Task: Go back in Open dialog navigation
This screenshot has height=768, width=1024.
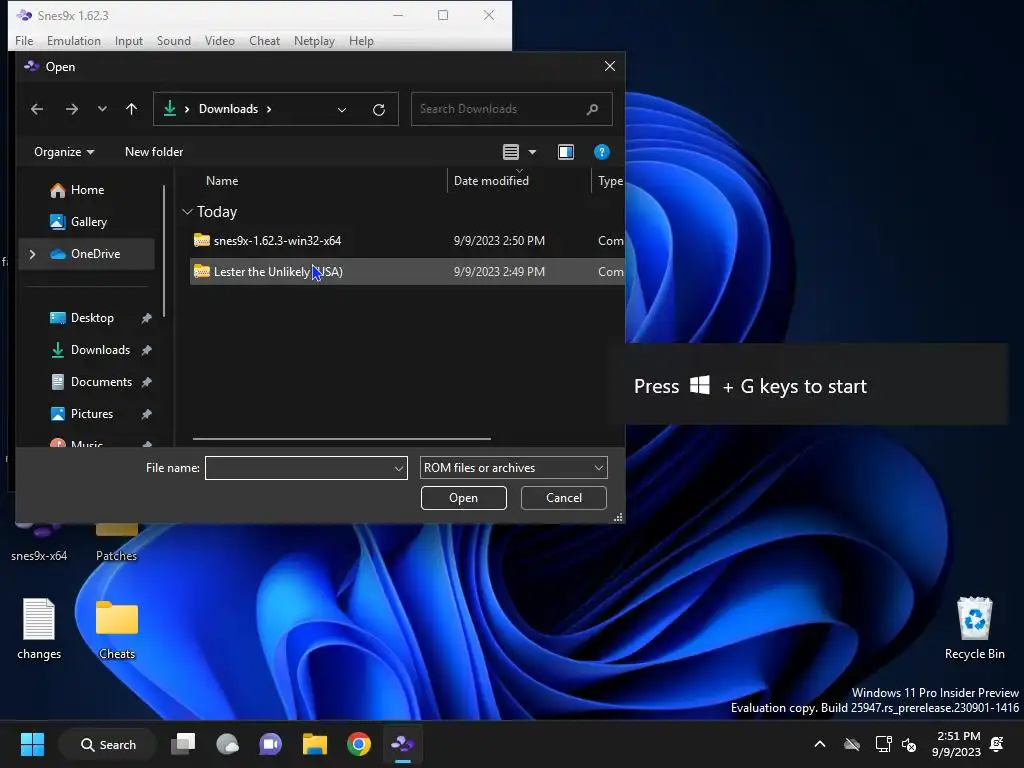Action: (37, 109)
